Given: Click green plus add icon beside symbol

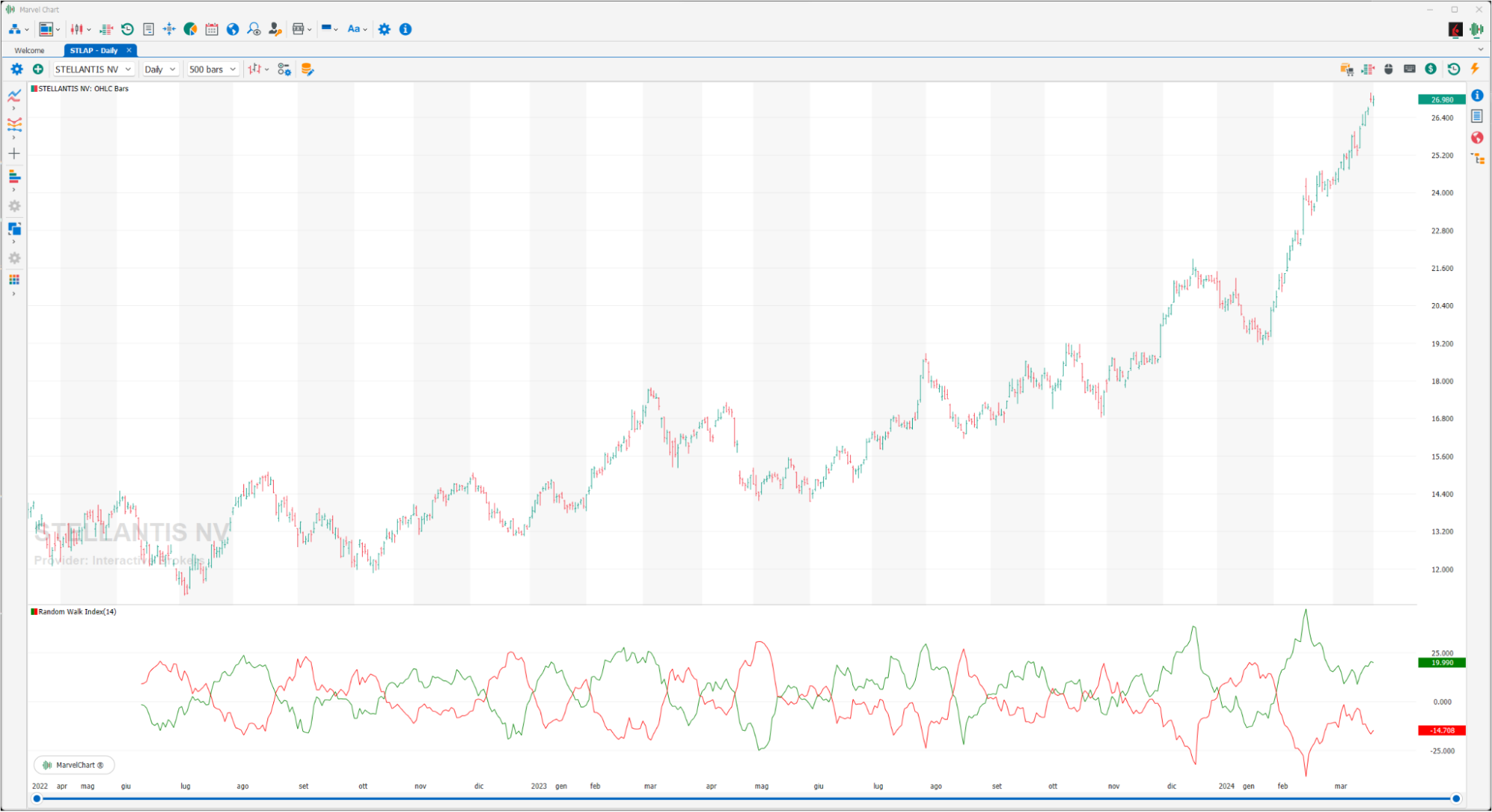Looking at the screenshot, I should pos(38,69).
